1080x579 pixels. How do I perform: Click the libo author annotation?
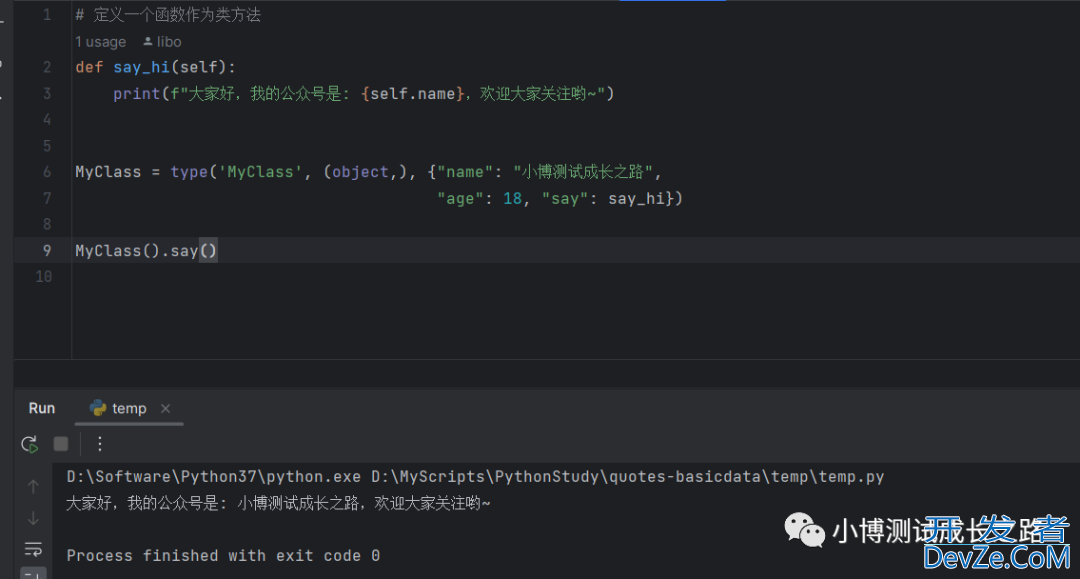(x=163, y=42)
